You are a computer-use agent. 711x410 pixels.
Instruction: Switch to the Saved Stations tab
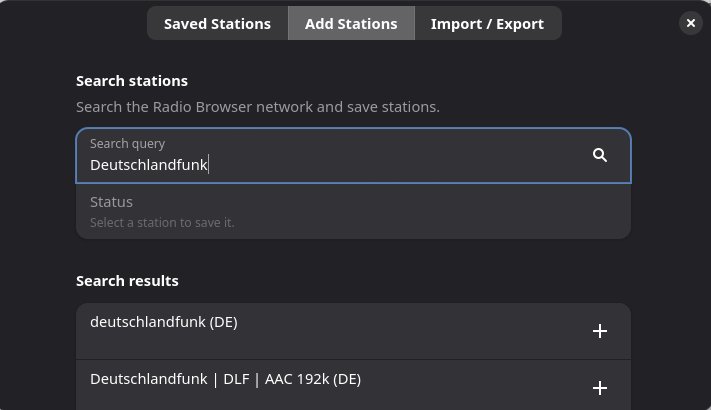pos(217,23)
